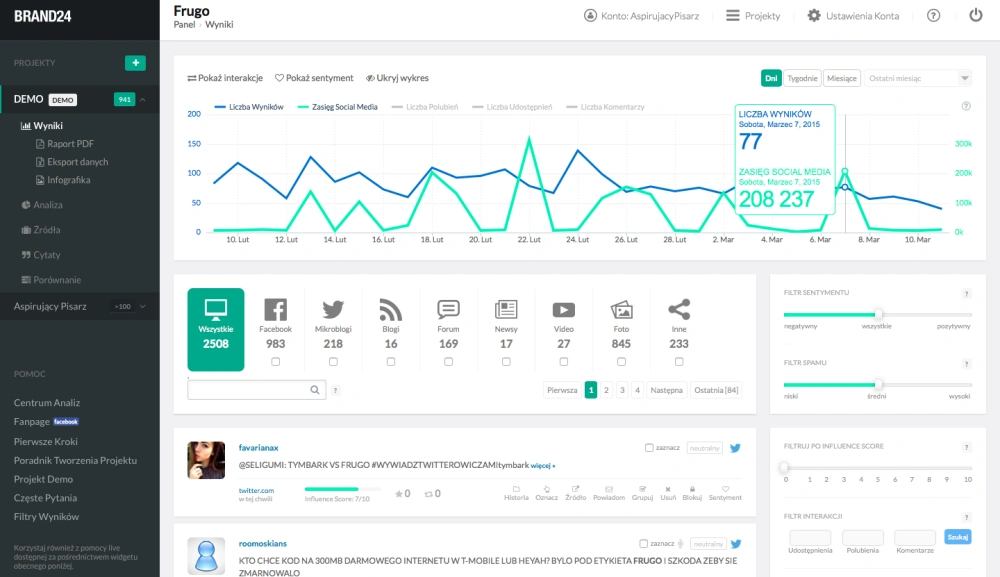Choose the Blogi RSS source icon
1000x577 pixels.
point(390,311)
